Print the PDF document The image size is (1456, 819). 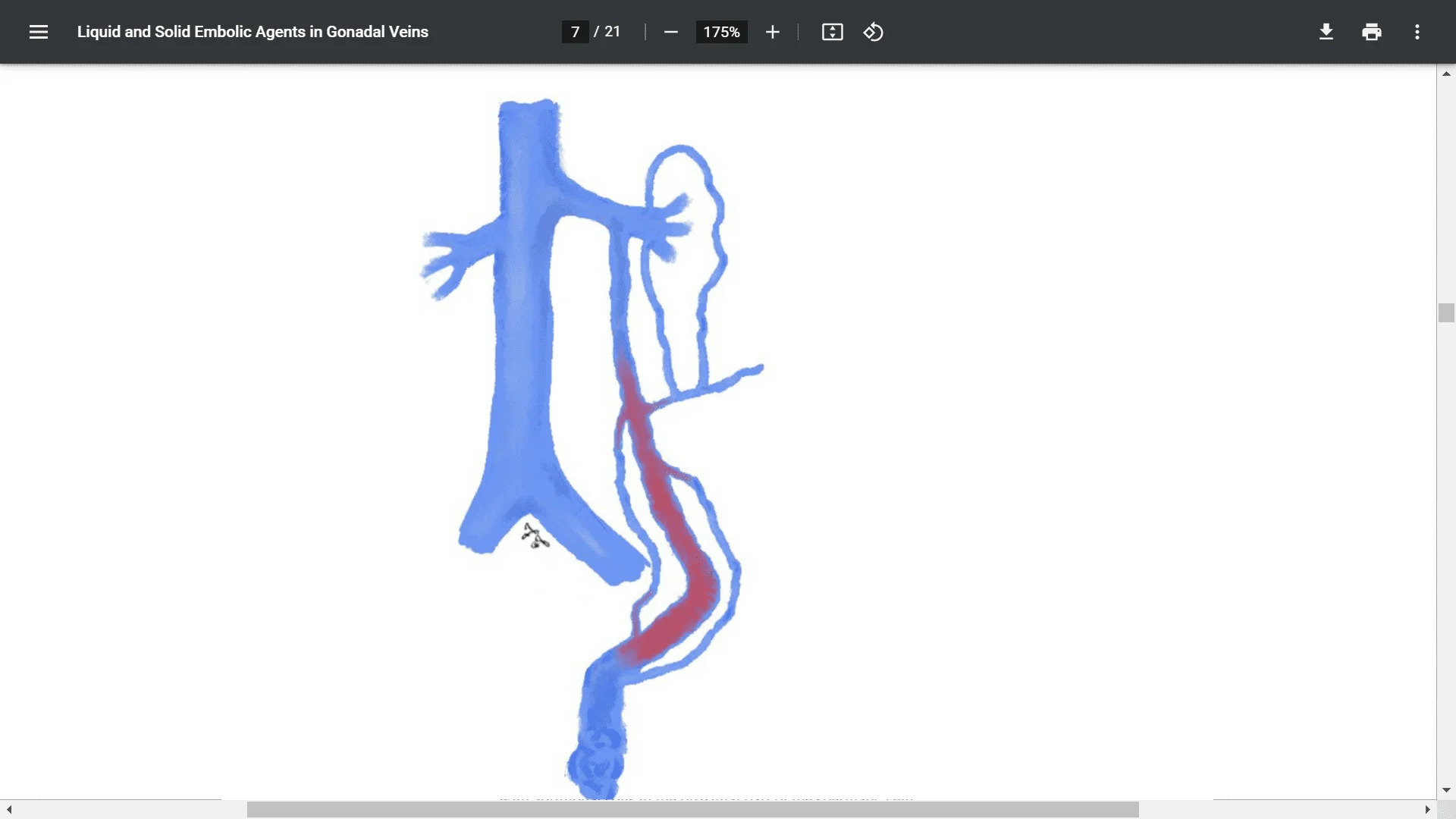coord(1371,32)
